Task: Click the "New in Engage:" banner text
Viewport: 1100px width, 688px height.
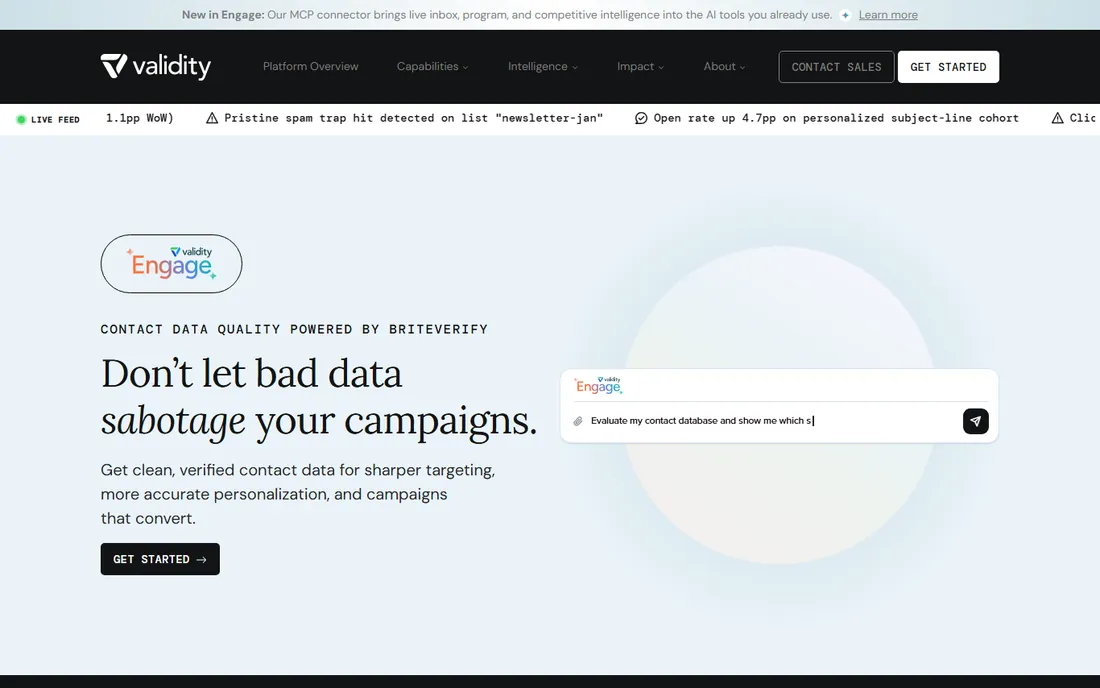Action: pos(223,15)
